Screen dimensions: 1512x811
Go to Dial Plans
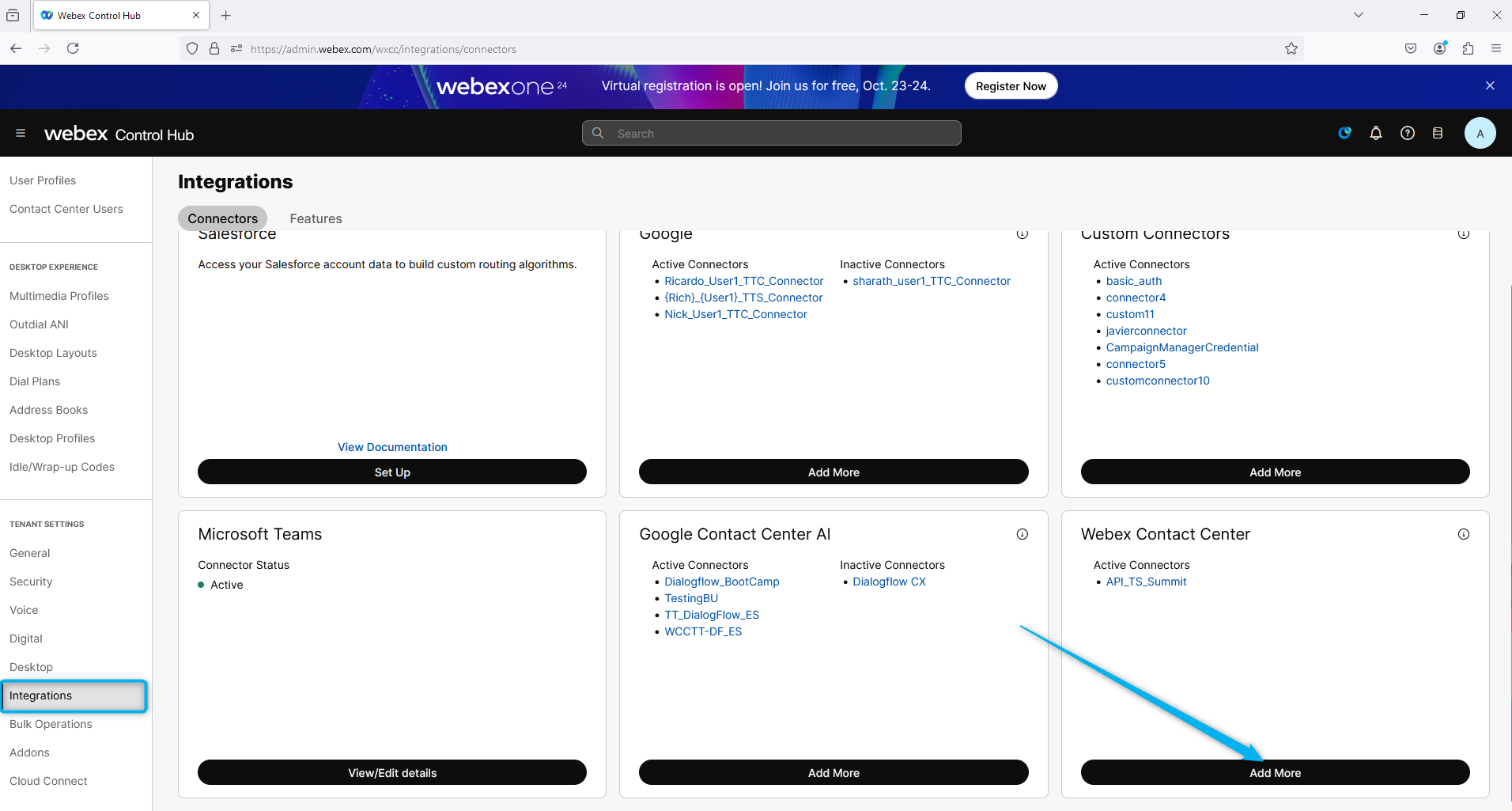(35, 381)
